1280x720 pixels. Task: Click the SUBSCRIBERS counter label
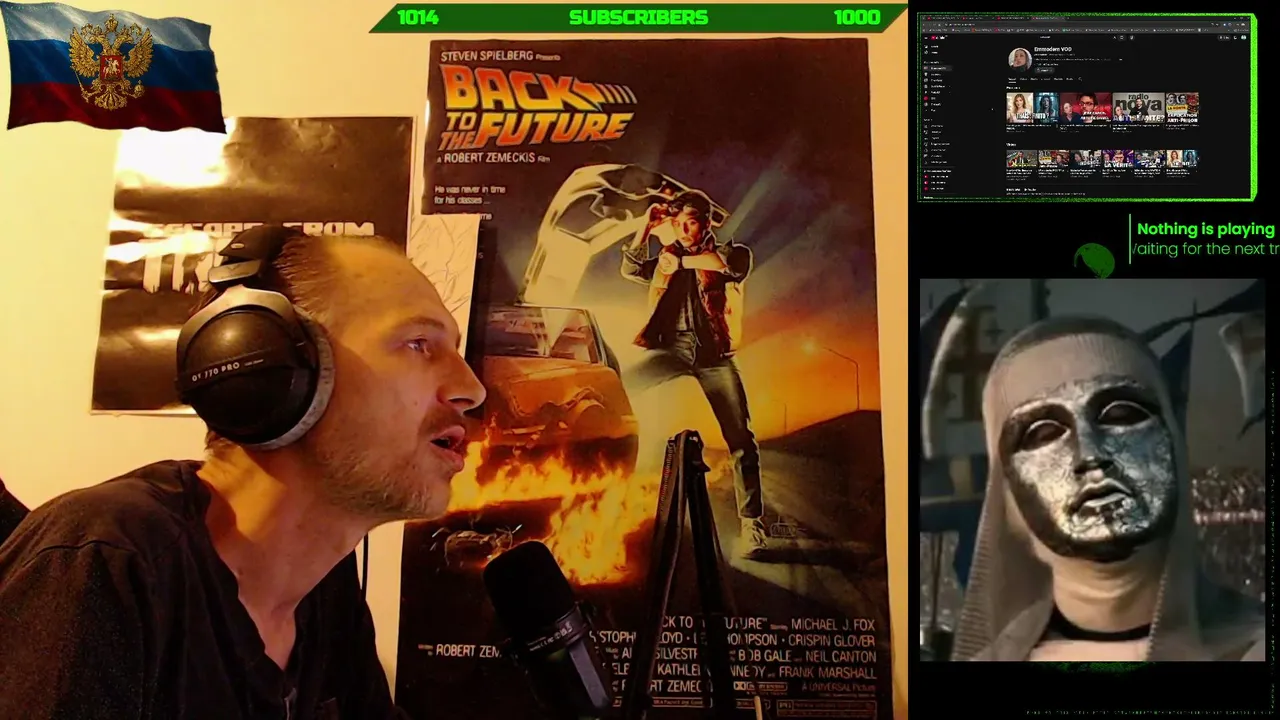click(x=638, y=17)
